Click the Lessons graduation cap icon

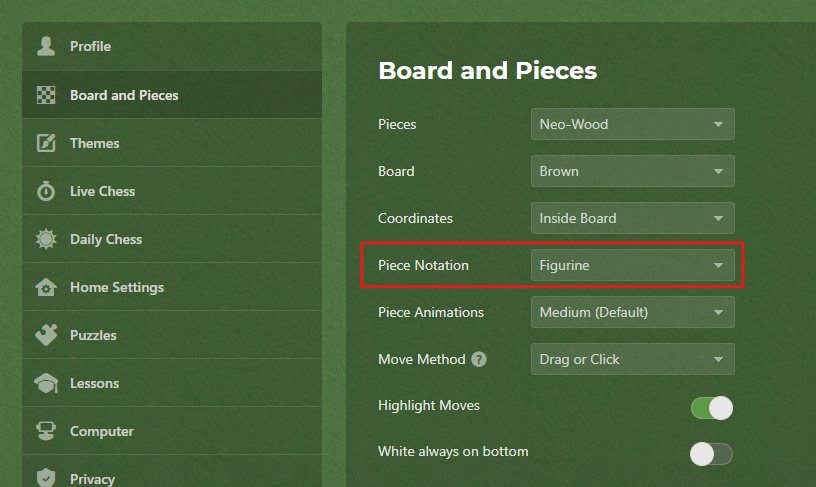point(46,383)
